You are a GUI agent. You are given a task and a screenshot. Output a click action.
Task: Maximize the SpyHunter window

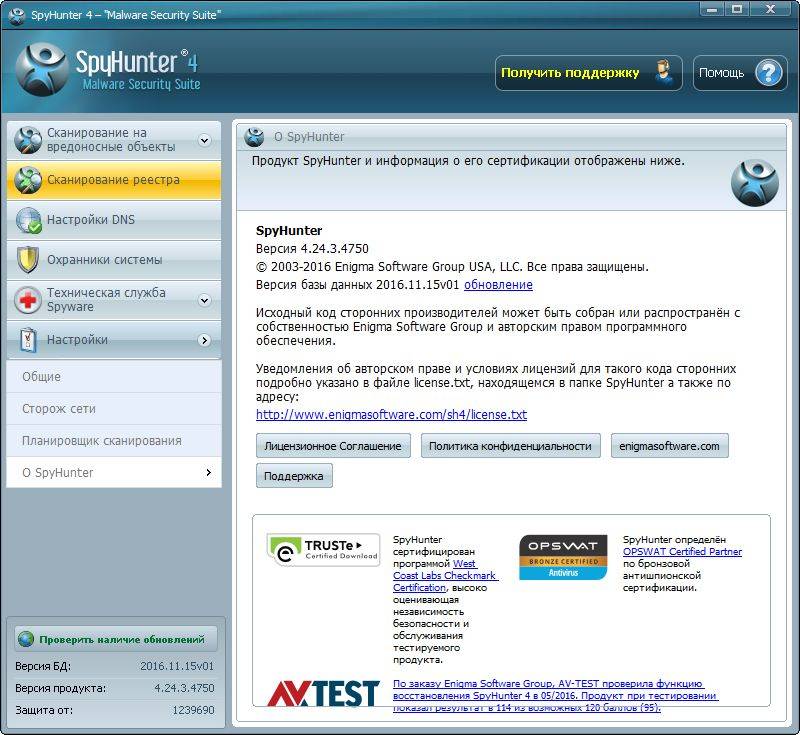(737, 9)
